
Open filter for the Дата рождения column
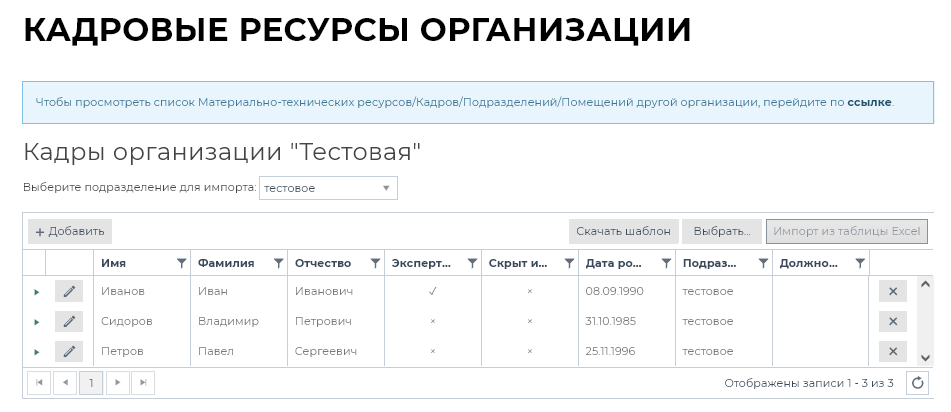click(x=666, y=263)
